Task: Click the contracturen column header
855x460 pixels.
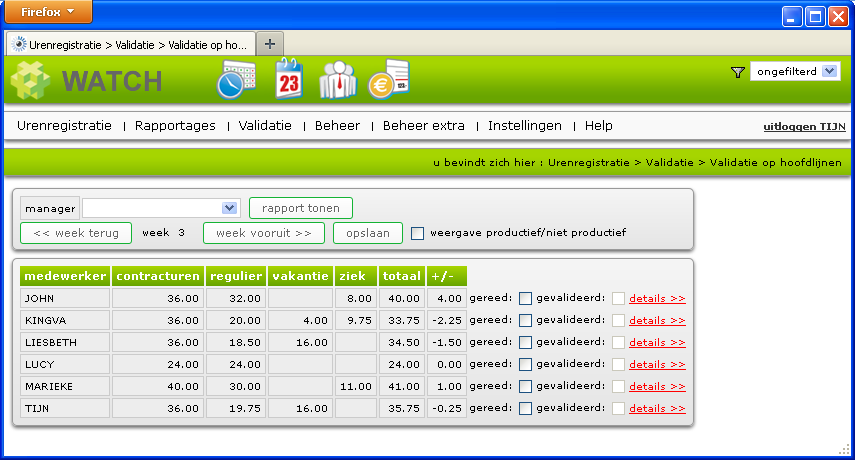Action: click(158, 276)
